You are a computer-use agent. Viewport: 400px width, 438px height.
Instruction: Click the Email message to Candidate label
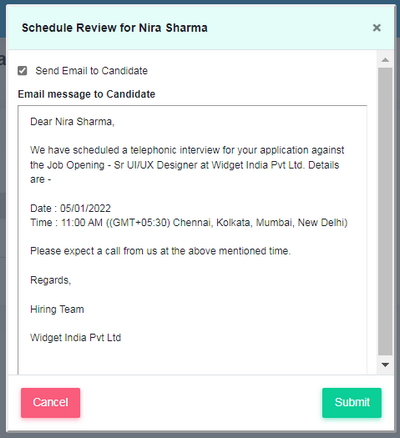click(x=86, y=94)
